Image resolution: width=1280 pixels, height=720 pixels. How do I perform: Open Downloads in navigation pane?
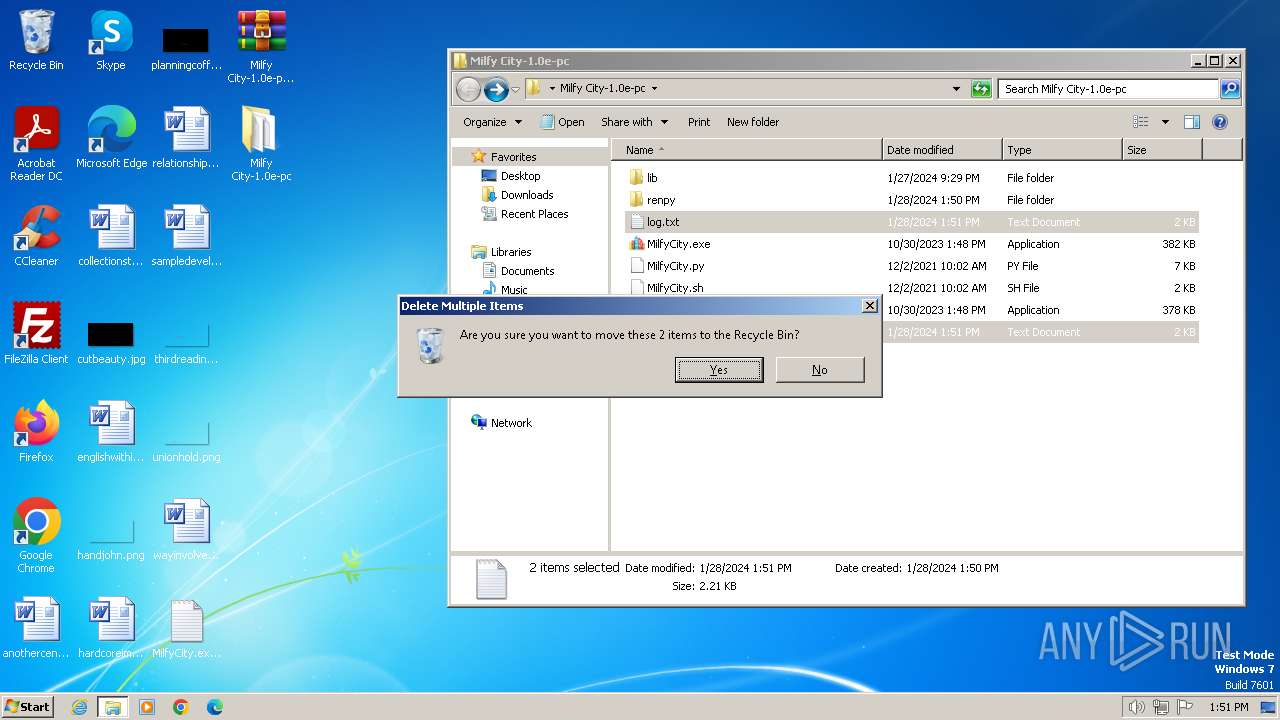coord(517,195)
